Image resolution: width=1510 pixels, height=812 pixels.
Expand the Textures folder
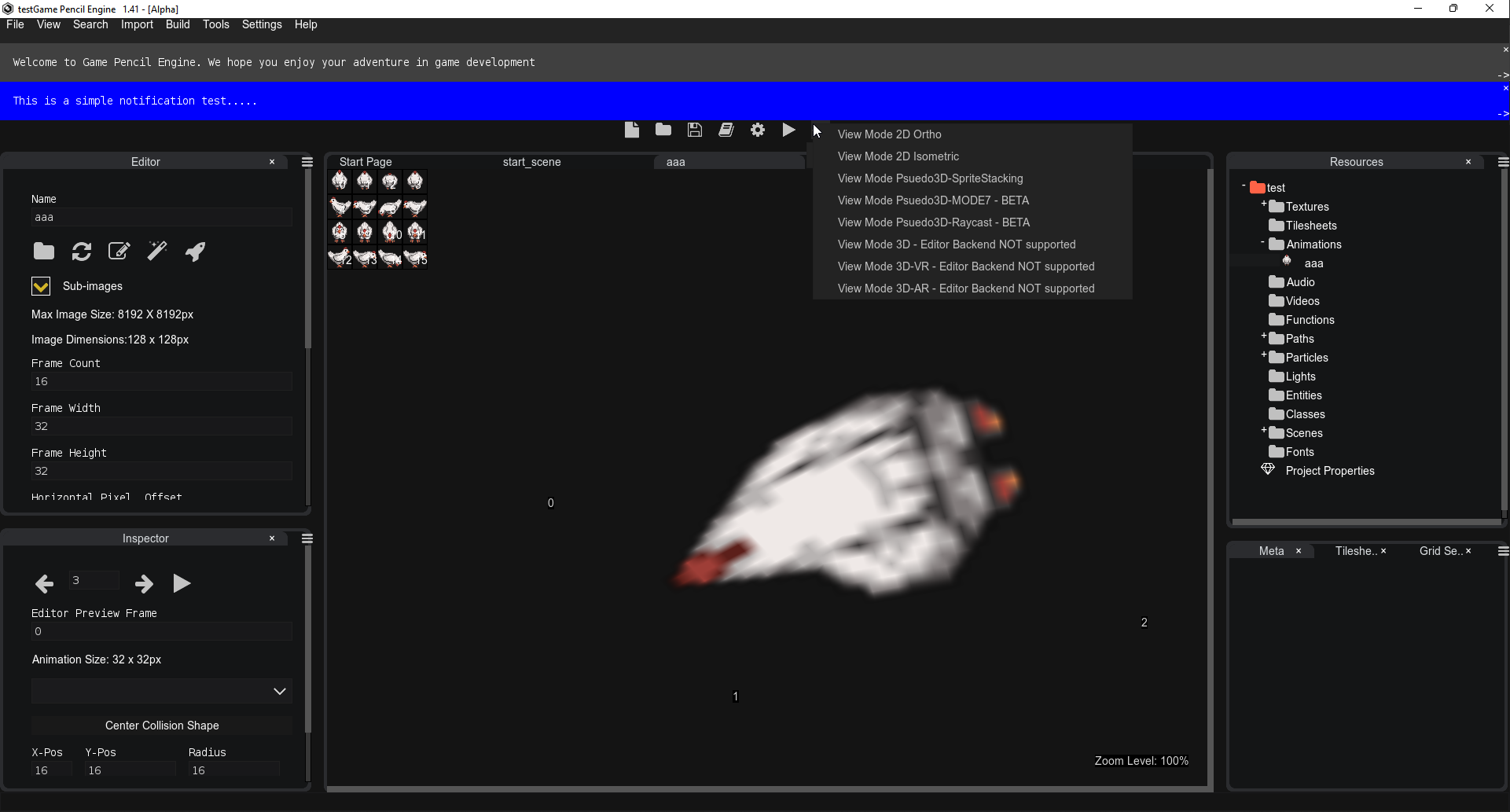coord(1263,204)
